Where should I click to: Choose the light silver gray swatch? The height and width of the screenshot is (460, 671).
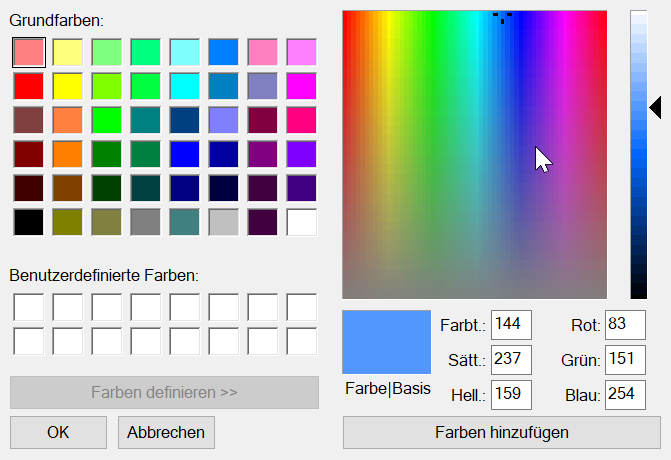(223, 222)
